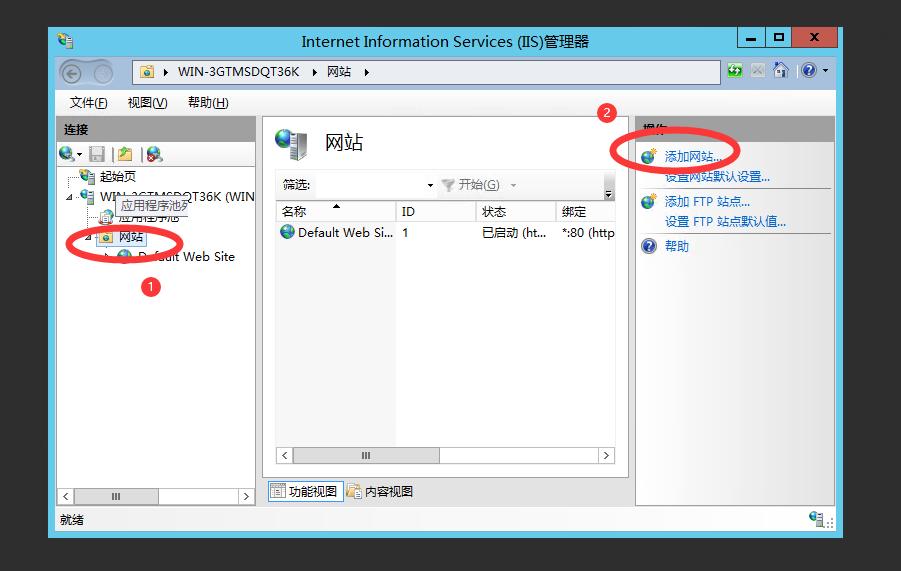The height and width of the screenshot is (571, 901).
Task: Click the 开始(G) filter go button
Action: (x=471, y=185)
